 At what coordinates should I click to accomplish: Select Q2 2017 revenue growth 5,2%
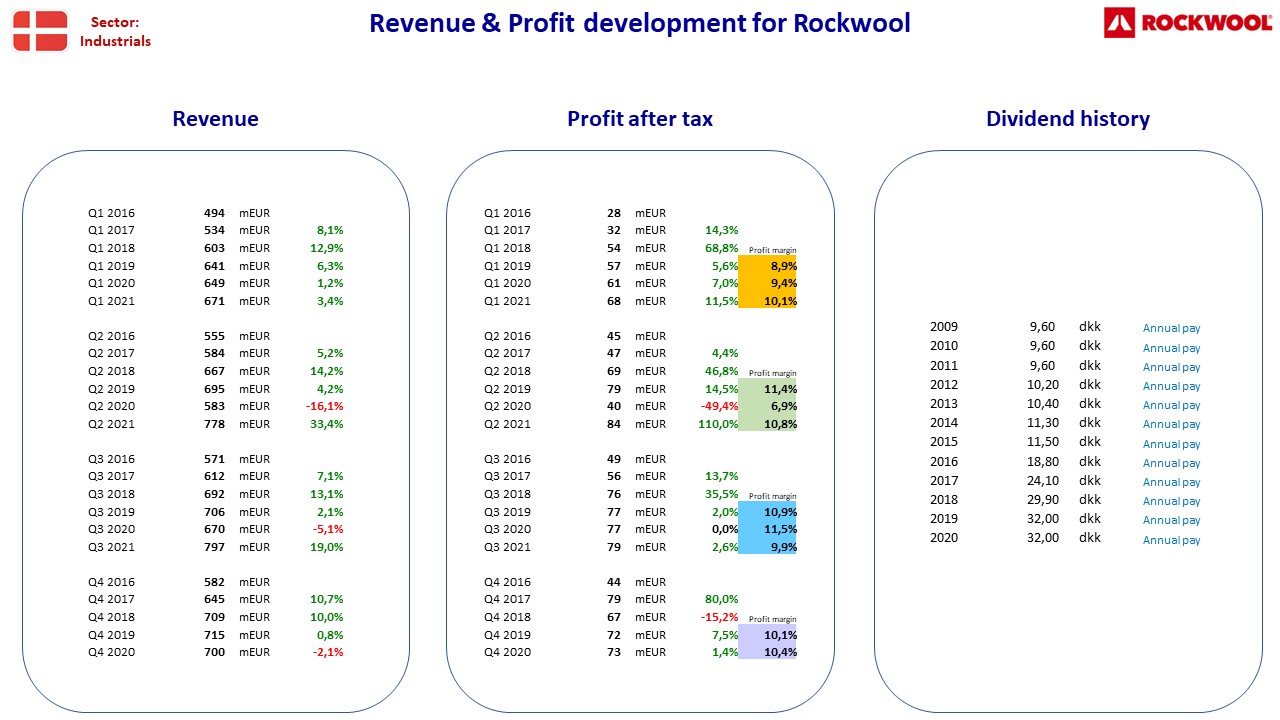(x=330, y=353)
